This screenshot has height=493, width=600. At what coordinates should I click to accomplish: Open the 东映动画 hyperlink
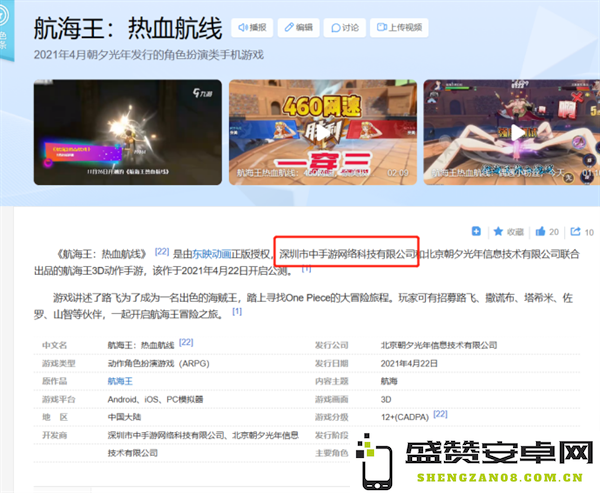[x=212, y=254]
